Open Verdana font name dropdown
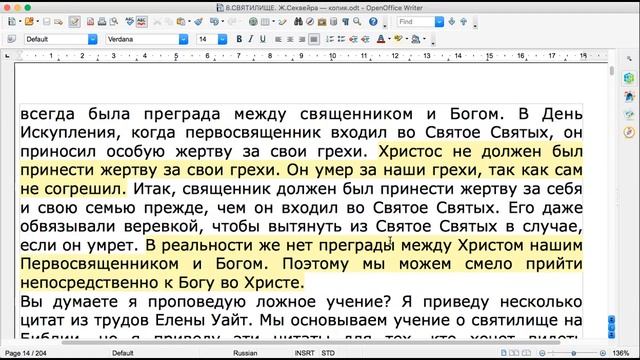The height and width of the screenshot is (360, 640). pos(183,39)
